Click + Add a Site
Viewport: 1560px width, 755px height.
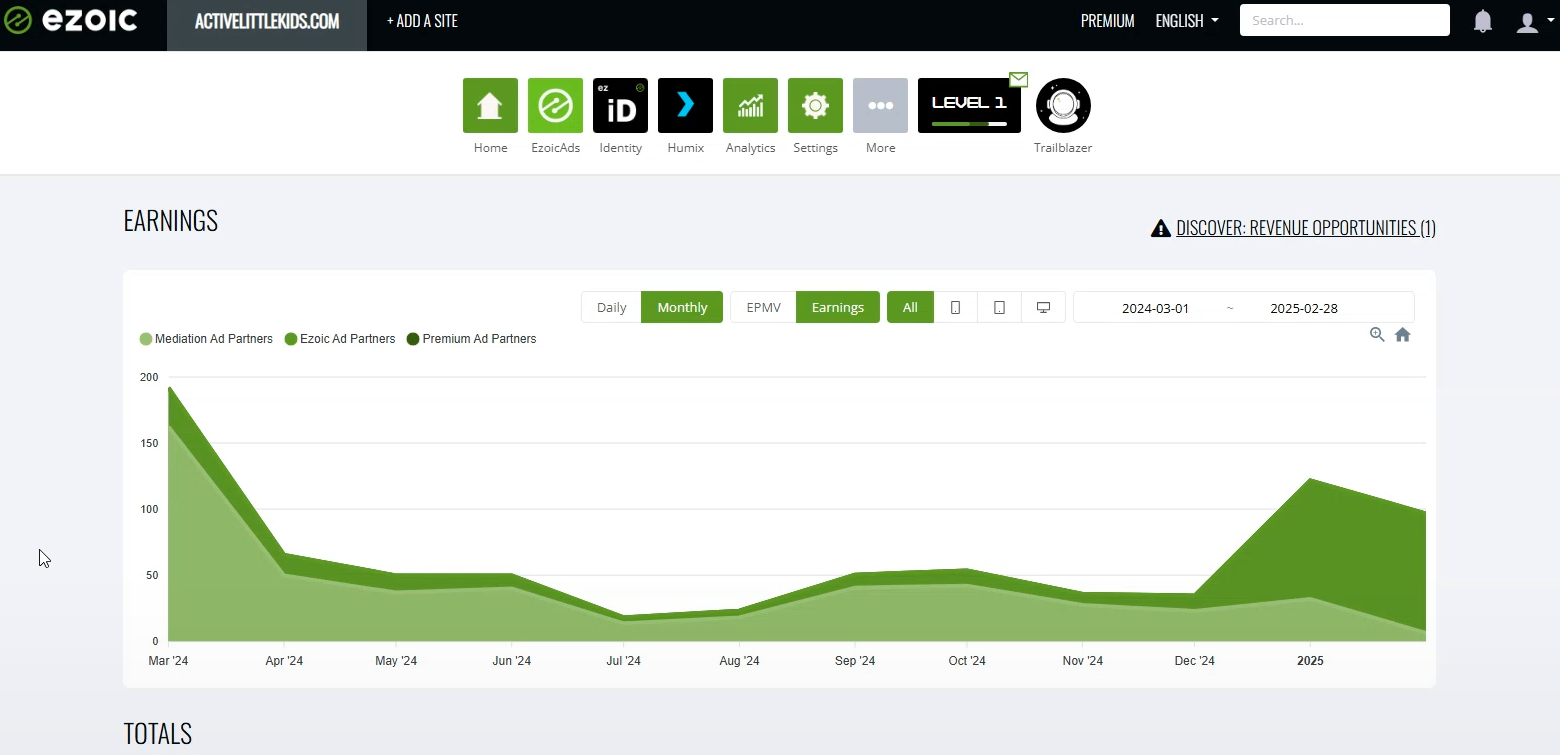(x=422, y=21)
